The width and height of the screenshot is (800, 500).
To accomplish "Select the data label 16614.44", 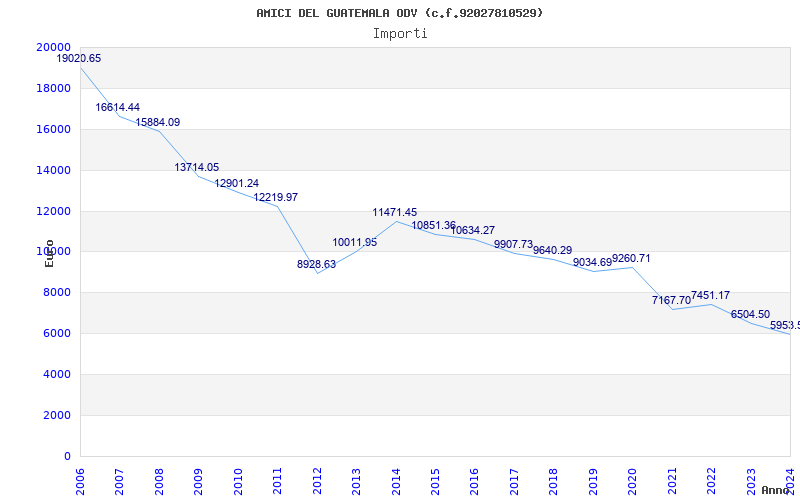I will (x=117, y=108).
